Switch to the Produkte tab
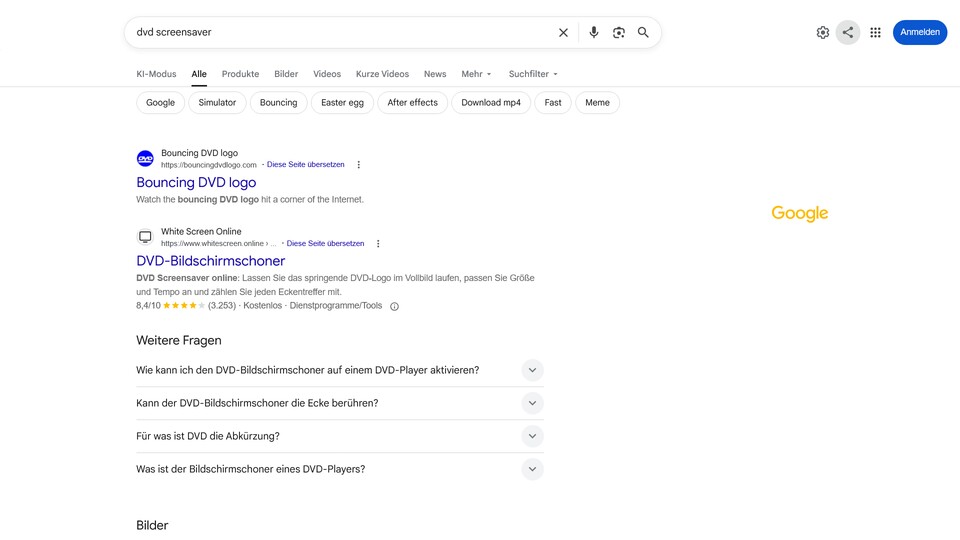Screen dimensions: 960x540 (x=240, y=74)
